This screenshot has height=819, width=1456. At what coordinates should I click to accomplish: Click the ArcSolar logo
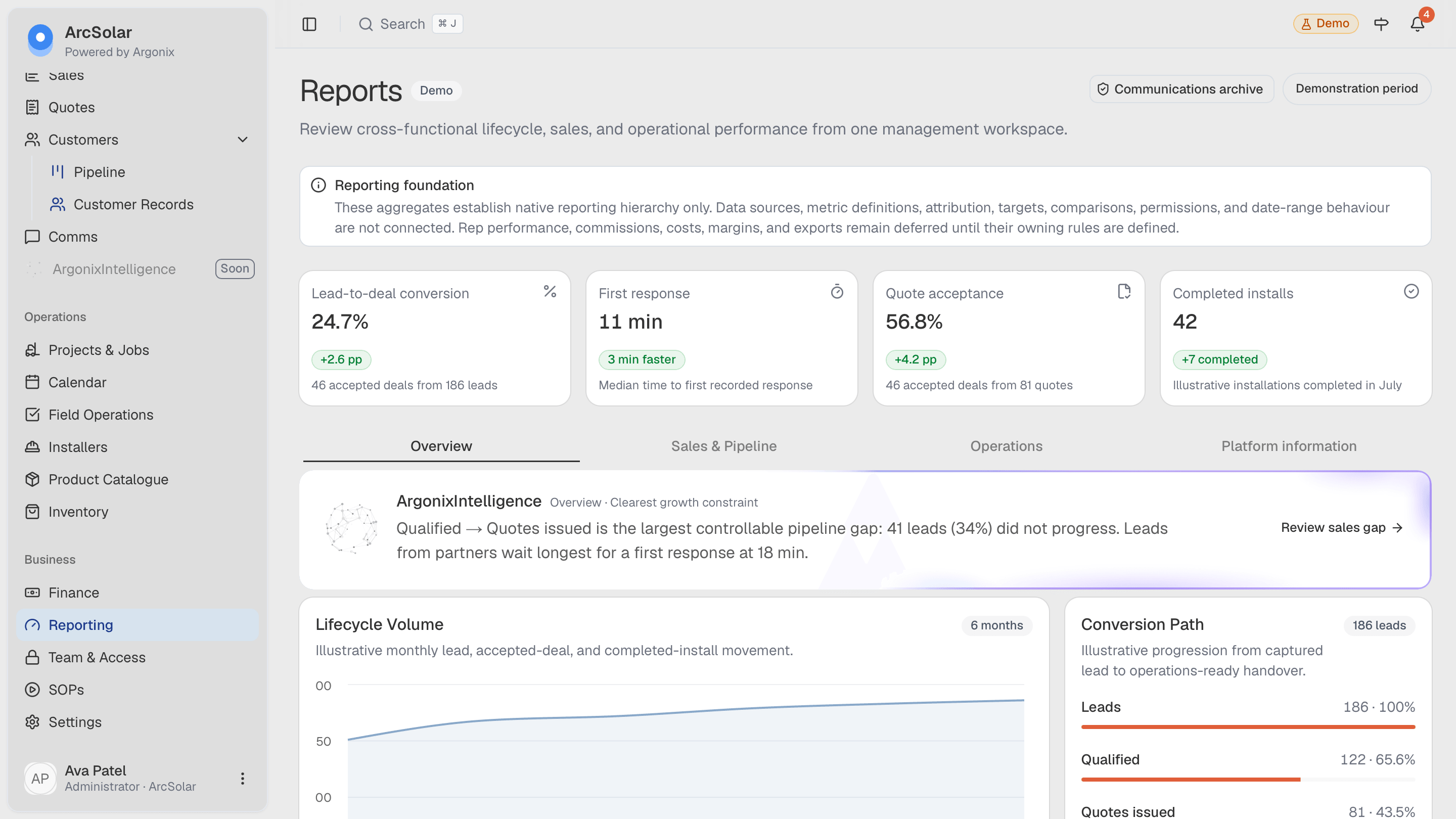tap(40, 39)
